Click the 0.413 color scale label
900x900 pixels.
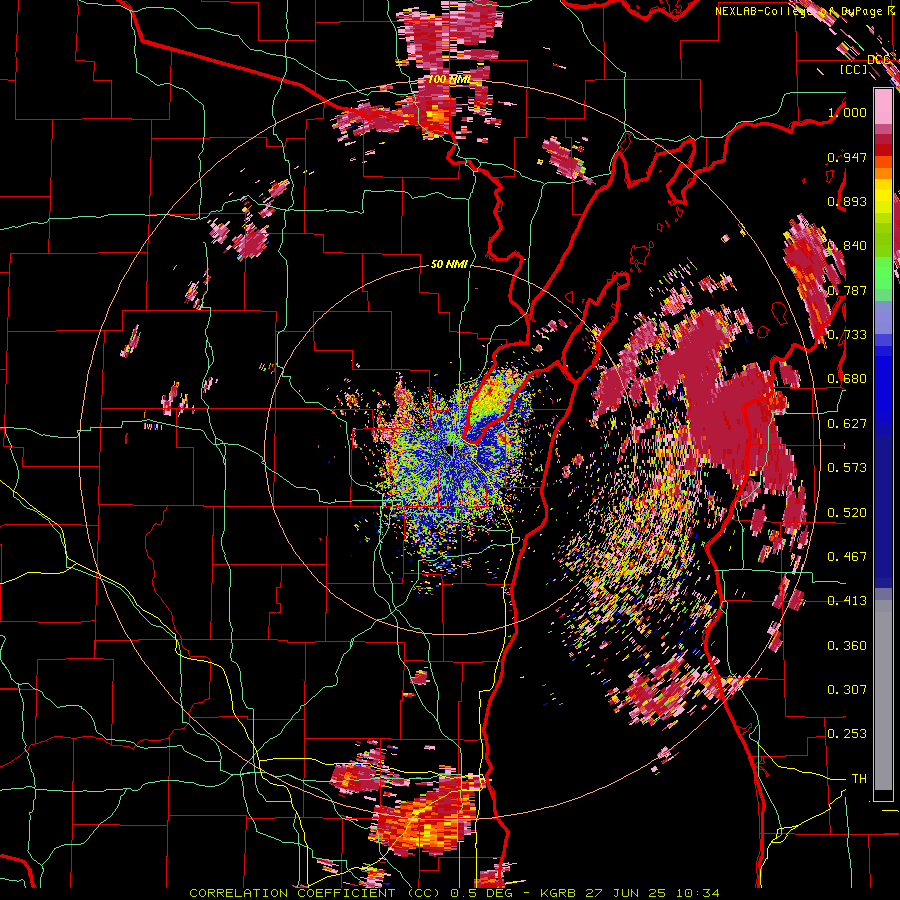(847, 601)
